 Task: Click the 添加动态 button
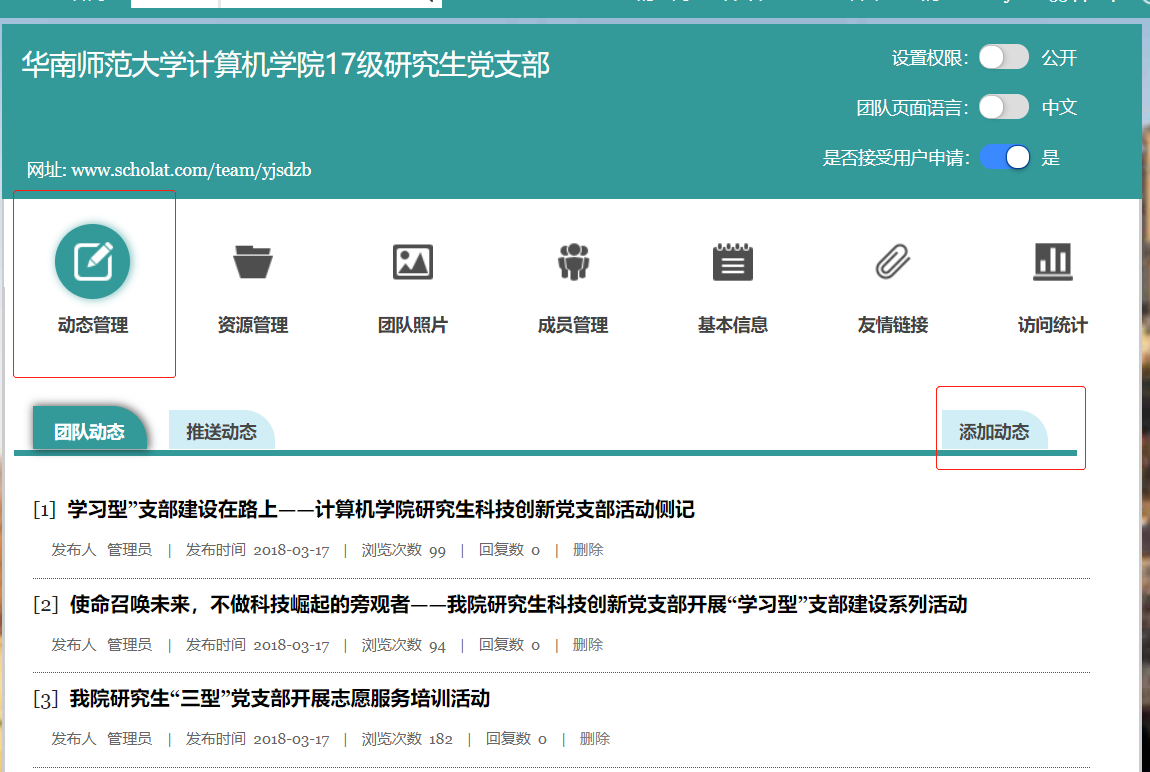(994, 432)
